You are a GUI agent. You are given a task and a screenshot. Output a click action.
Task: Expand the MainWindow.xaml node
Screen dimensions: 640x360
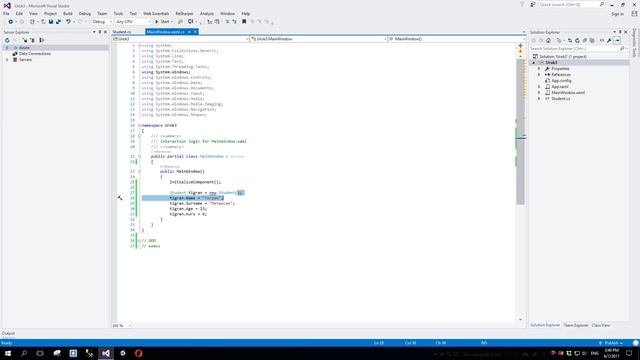(x=539, y=93)
